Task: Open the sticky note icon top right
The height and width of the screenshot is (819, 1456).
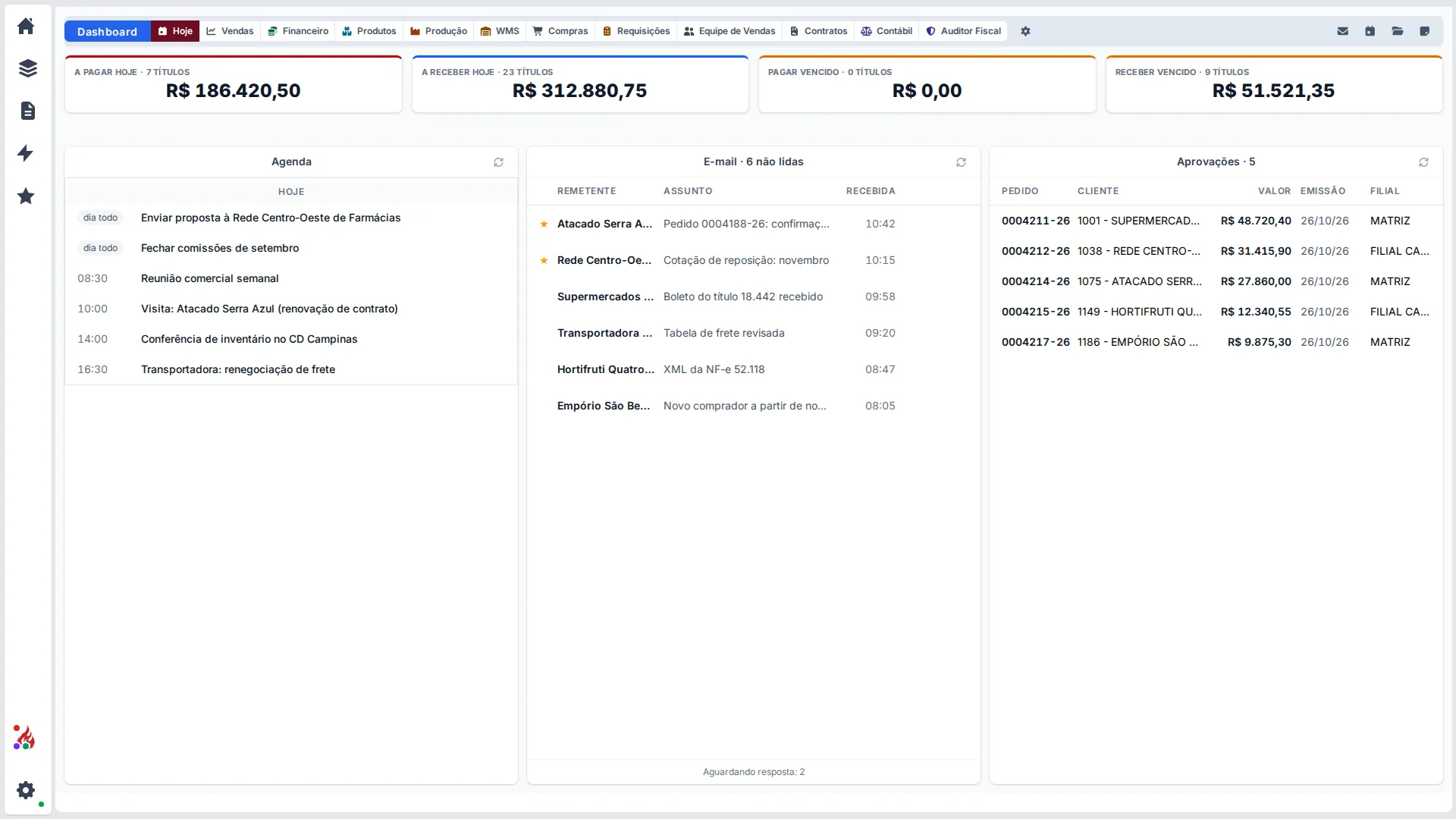Action: click(1424, 31)
